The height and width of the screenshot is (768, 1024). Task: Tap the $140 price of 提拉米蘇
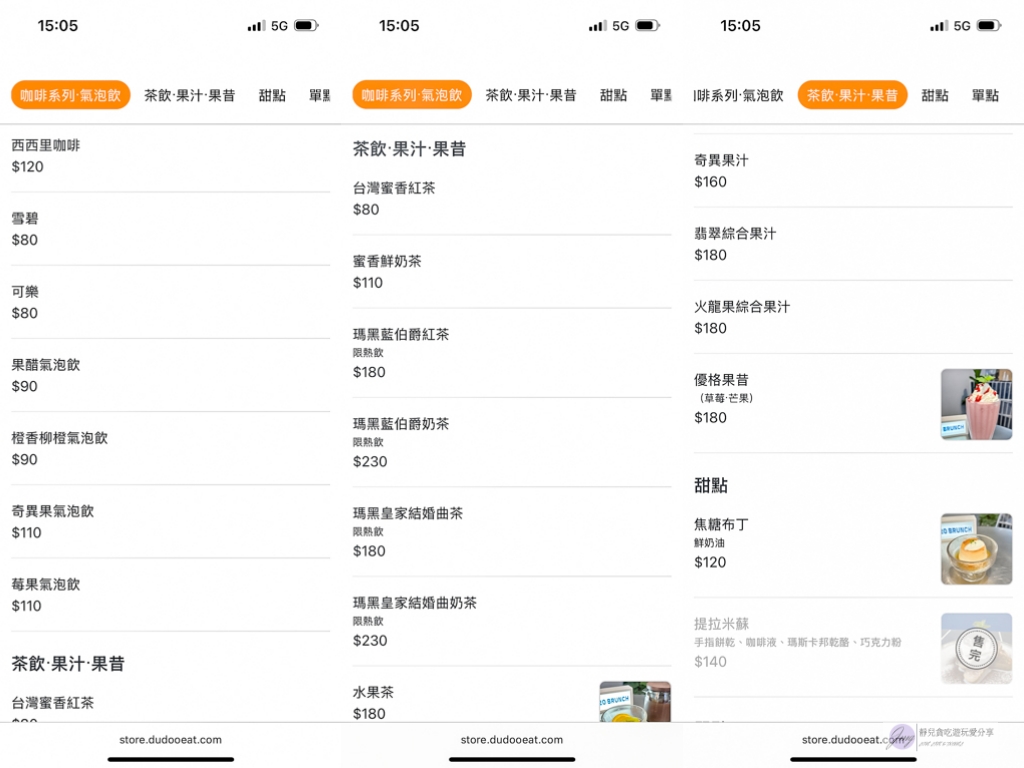pyautogui.click(x=711, y=662)
